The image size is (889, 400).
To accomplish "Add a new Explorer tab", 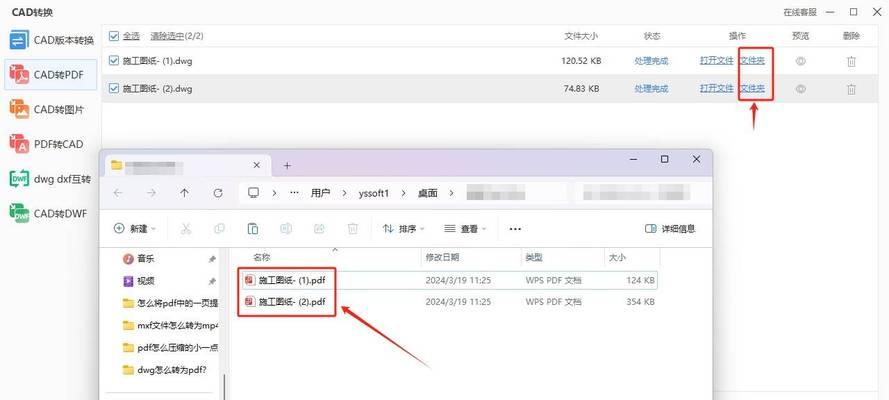I will coord(287,165).
